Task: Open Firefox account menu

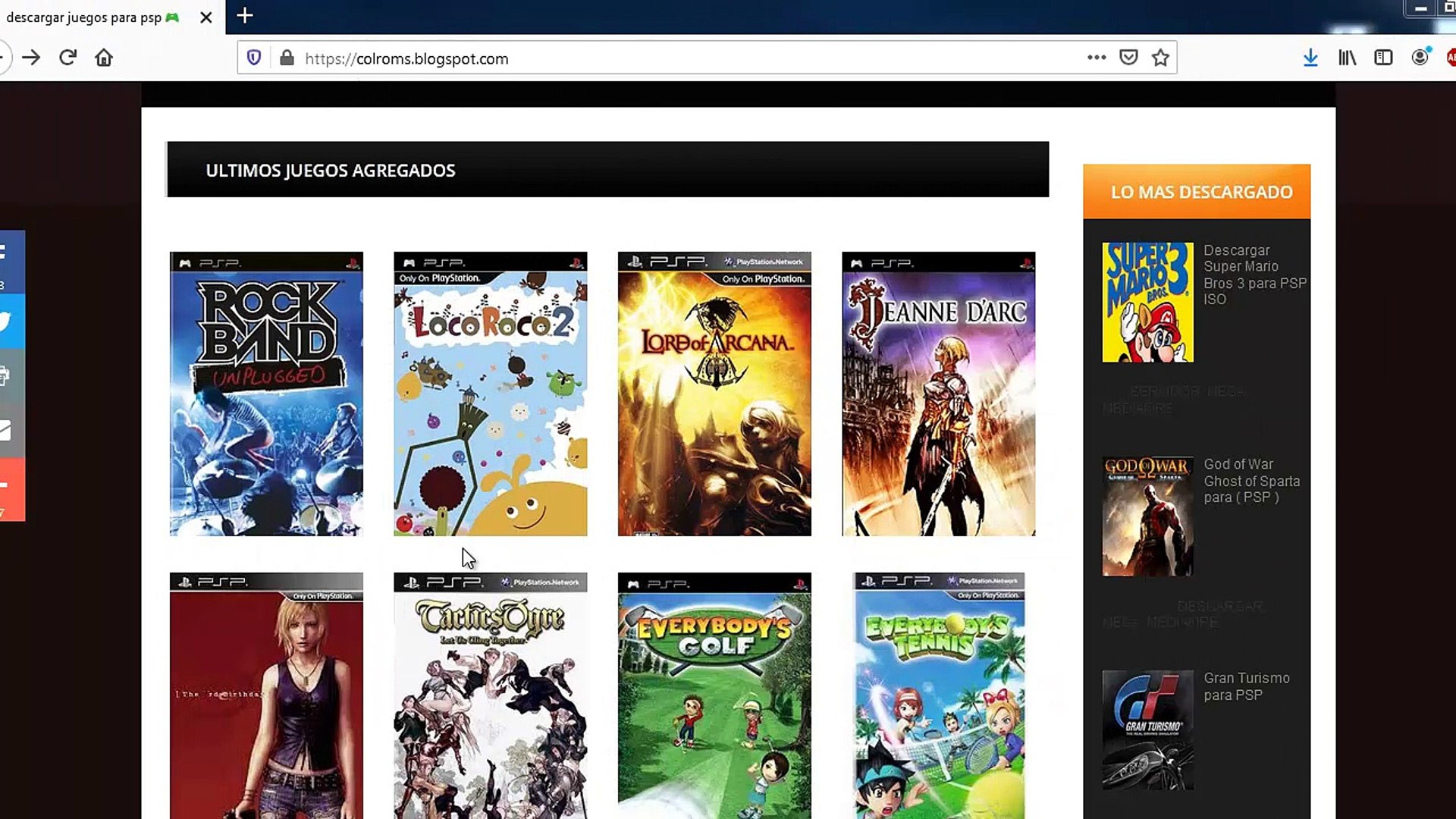Action: (x=1420, y=58)
